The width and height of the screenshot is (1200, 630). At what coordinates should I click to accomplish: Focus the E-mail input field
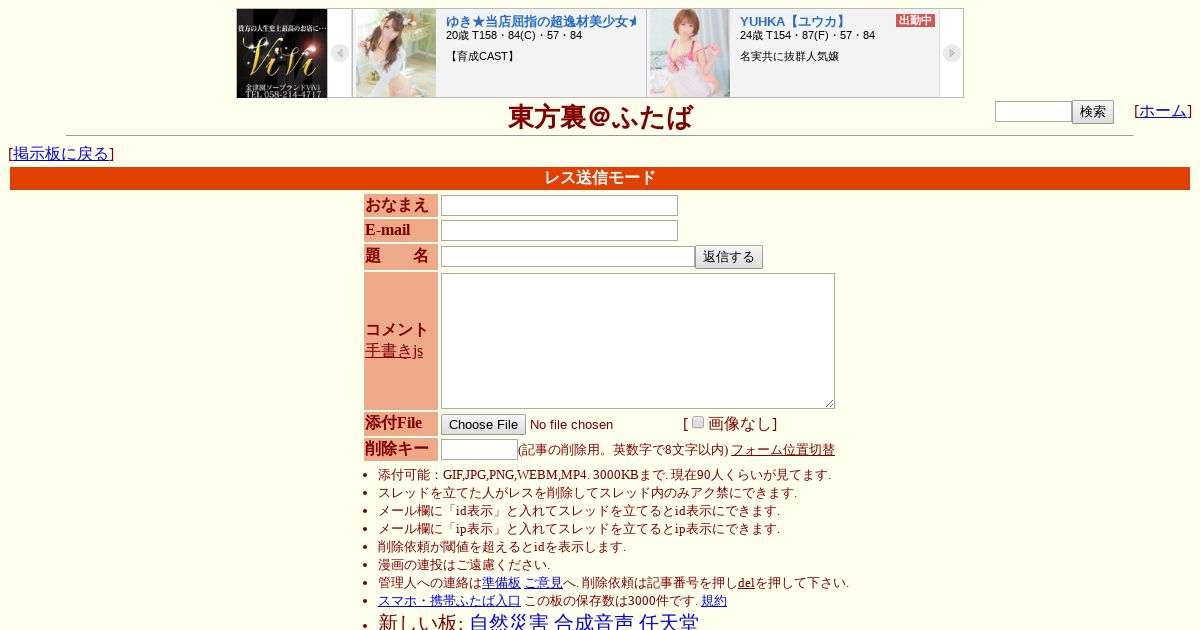click(x=559, y=230)
